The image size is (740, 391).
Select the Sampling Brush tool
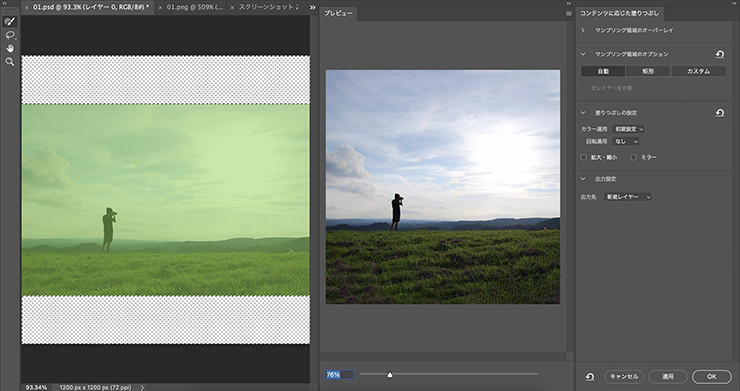pos(10,21)
